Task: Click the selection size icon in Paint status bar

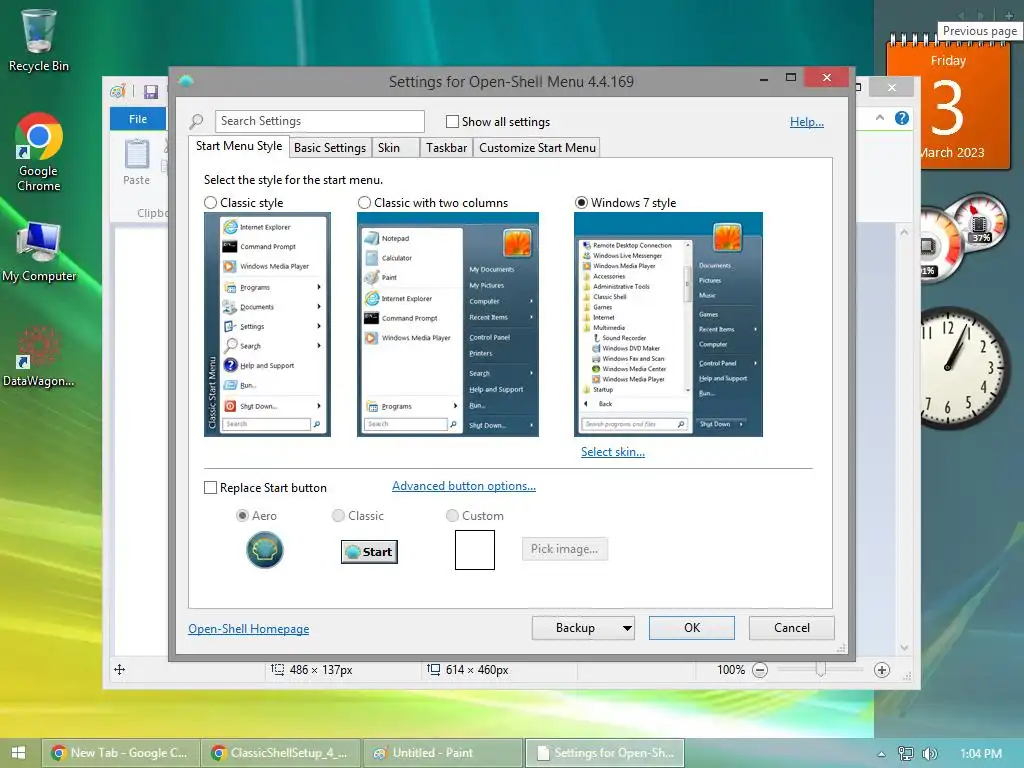Action: coord(278,669)
